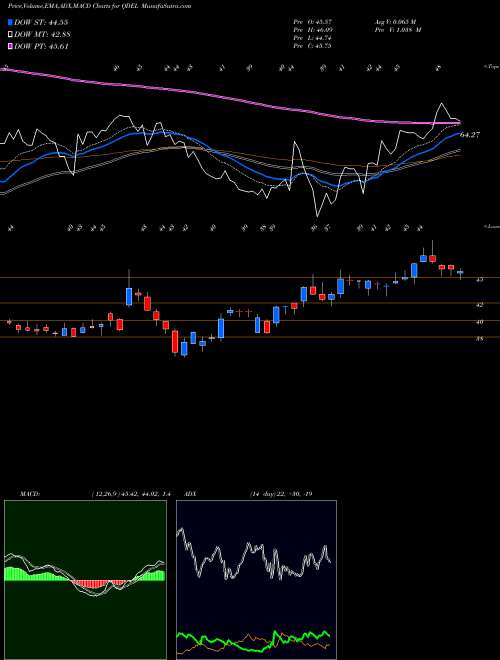The image size is (500, 660).
Task: Click the 'Tops' label beside the top markers
Action: pyautogui.click(x=491, y=67)
